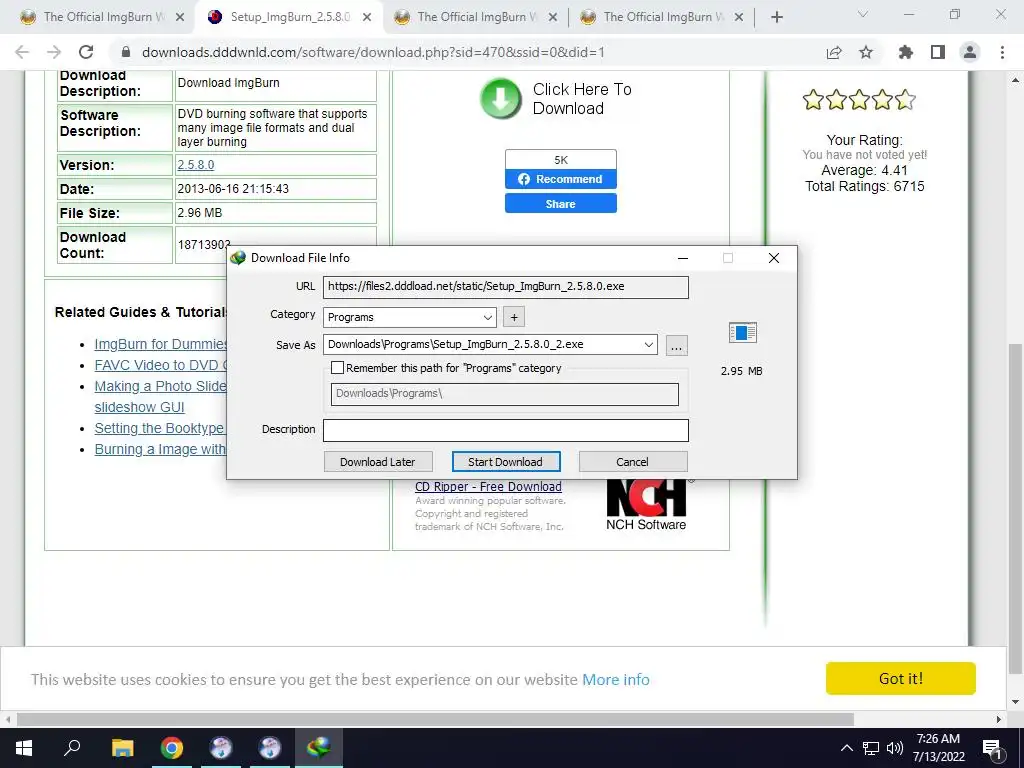This screenshot has width=1024, height=768.
Task: Open Burning a Image with guide link
Action: (x=161, y=449)
